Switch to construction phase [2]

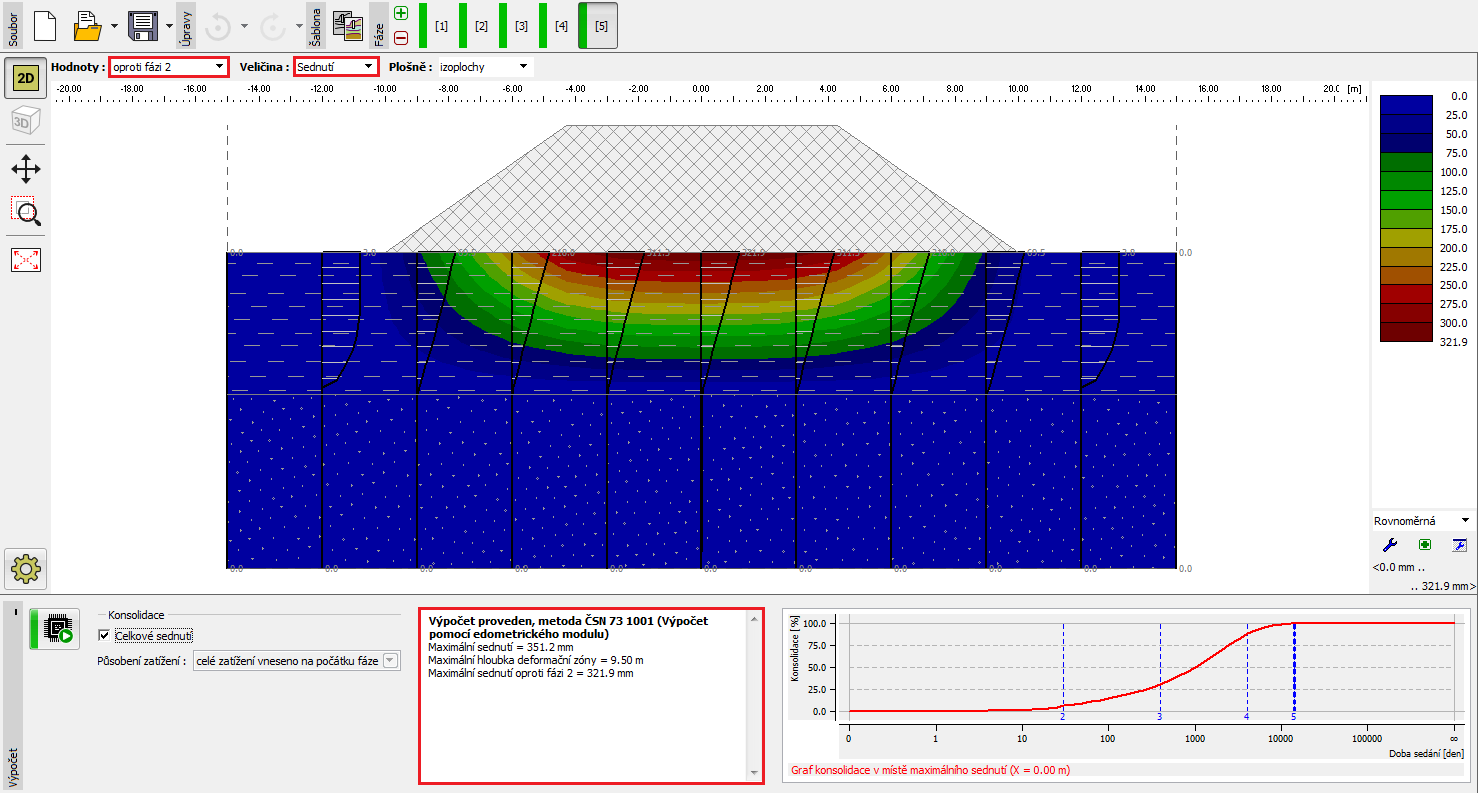tap(477, 26)
